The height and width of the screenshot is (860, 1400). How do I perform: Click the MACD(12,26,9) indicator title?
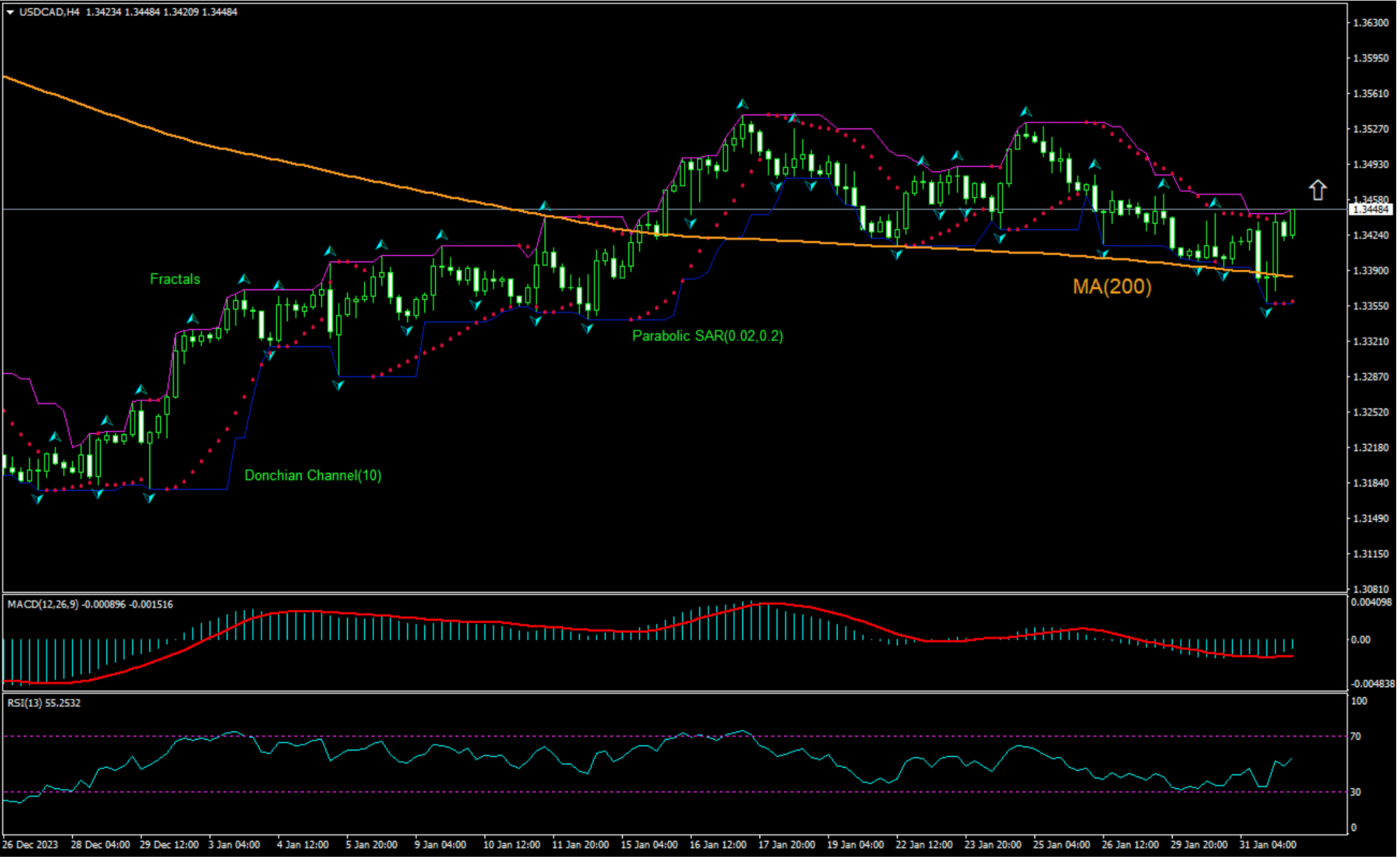tap(43, 605)
